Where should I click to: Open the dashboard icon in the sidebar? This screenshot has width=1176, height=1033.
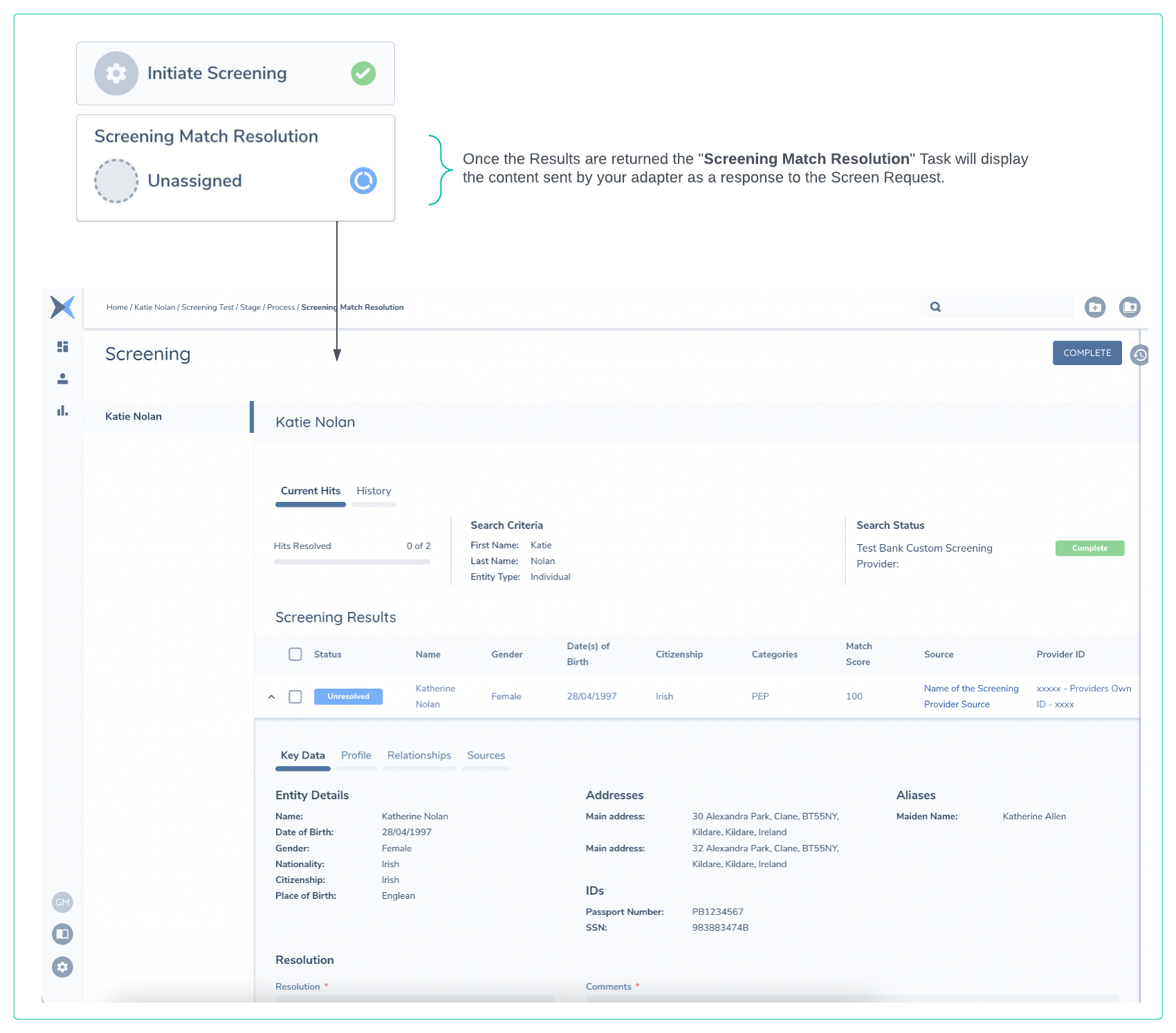[x=62, y=346]
